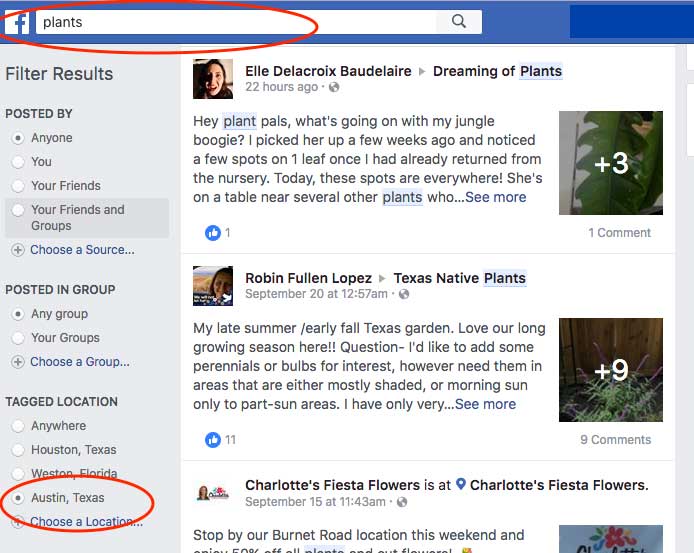Screen dimensions: 694x553
Task: Select the Any group radio button
Action: pyautogui.click(x=18, y=314)
